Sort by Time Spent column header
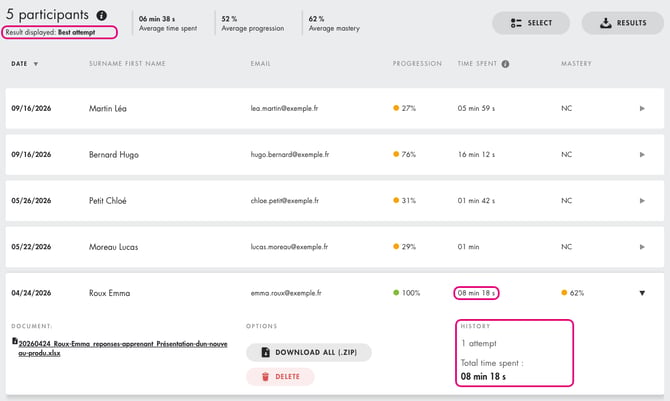670x401 pixels. click(477, 64)
